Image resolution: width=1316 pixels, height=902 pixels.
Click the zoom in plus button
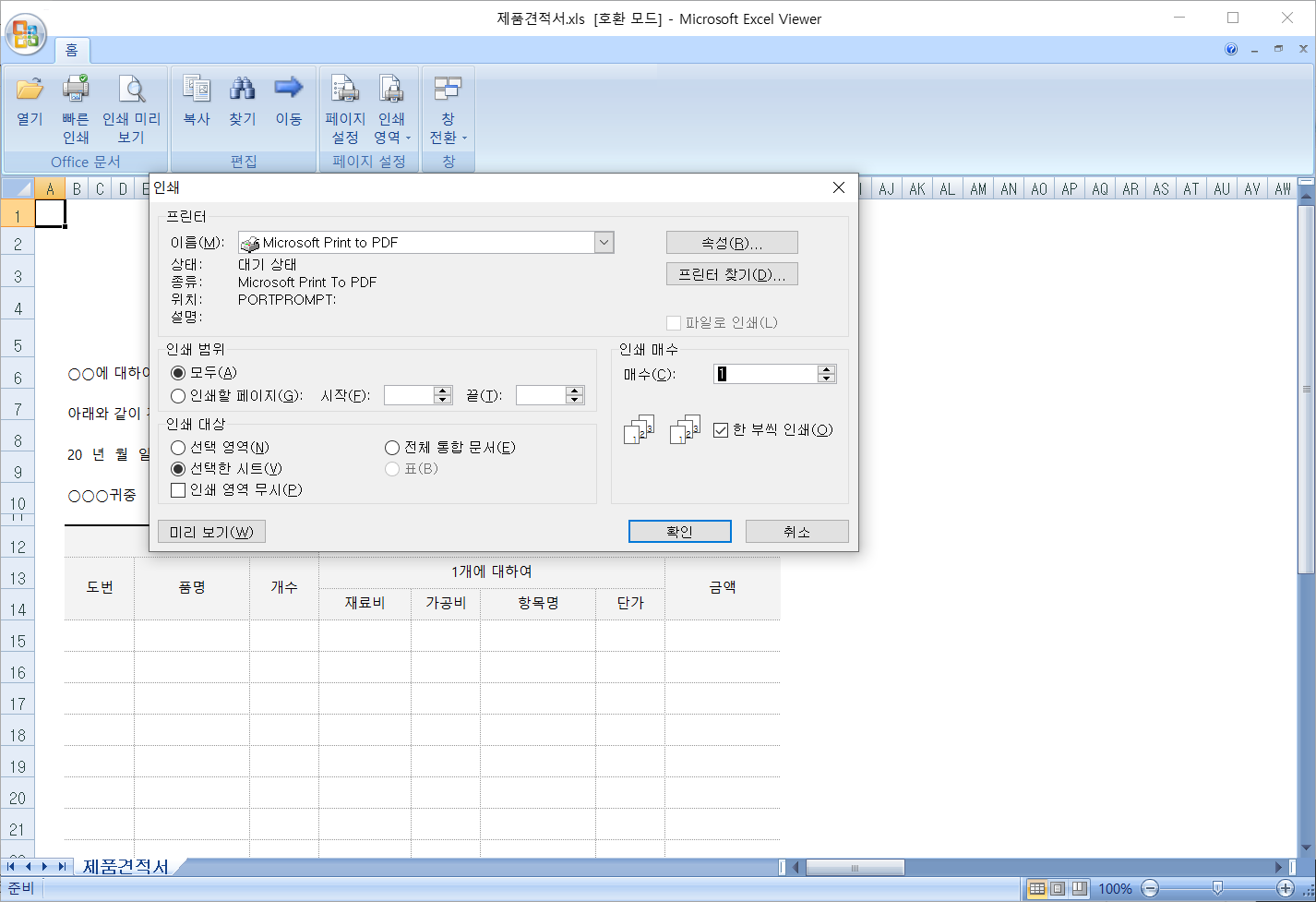click(x=1286, y=888)
